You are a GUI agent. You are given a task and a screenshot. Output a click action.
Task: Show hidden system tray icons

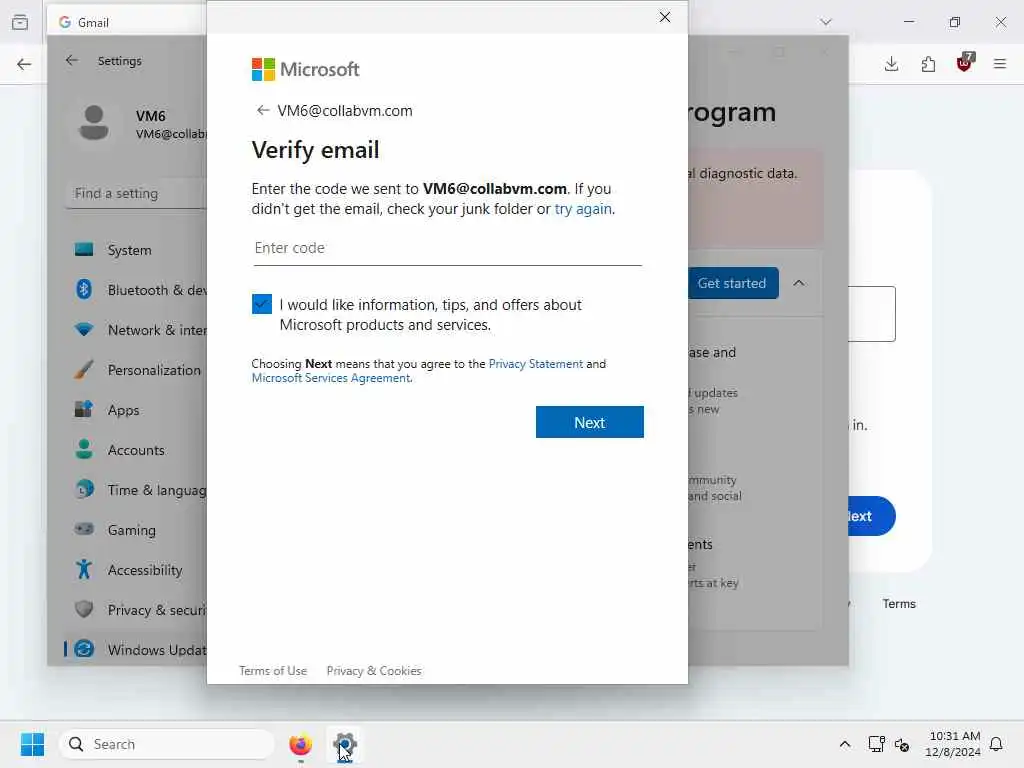coord(844,744)
